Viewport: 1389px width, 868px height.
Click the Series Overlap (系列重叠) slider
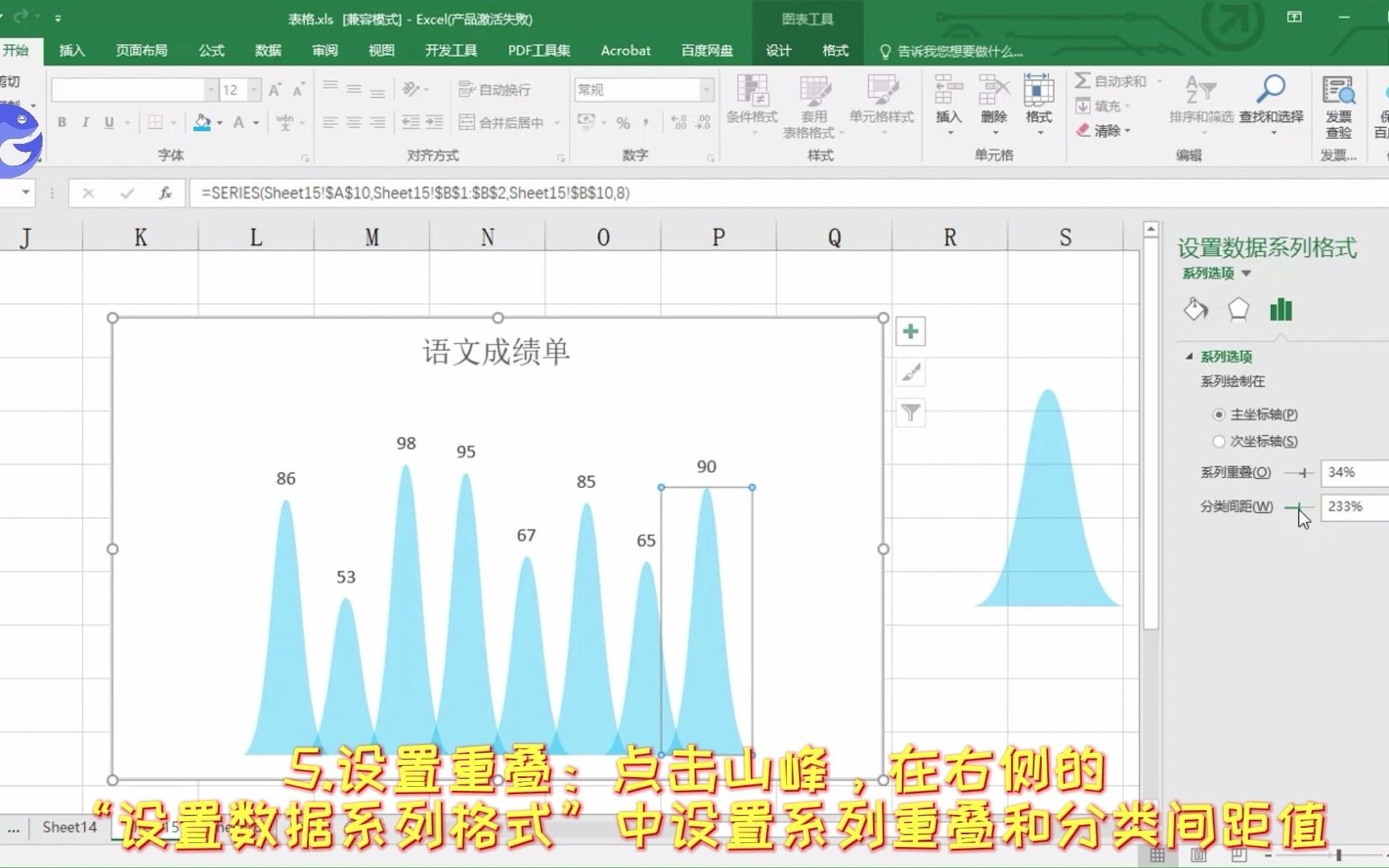[x=1298, y=473]
